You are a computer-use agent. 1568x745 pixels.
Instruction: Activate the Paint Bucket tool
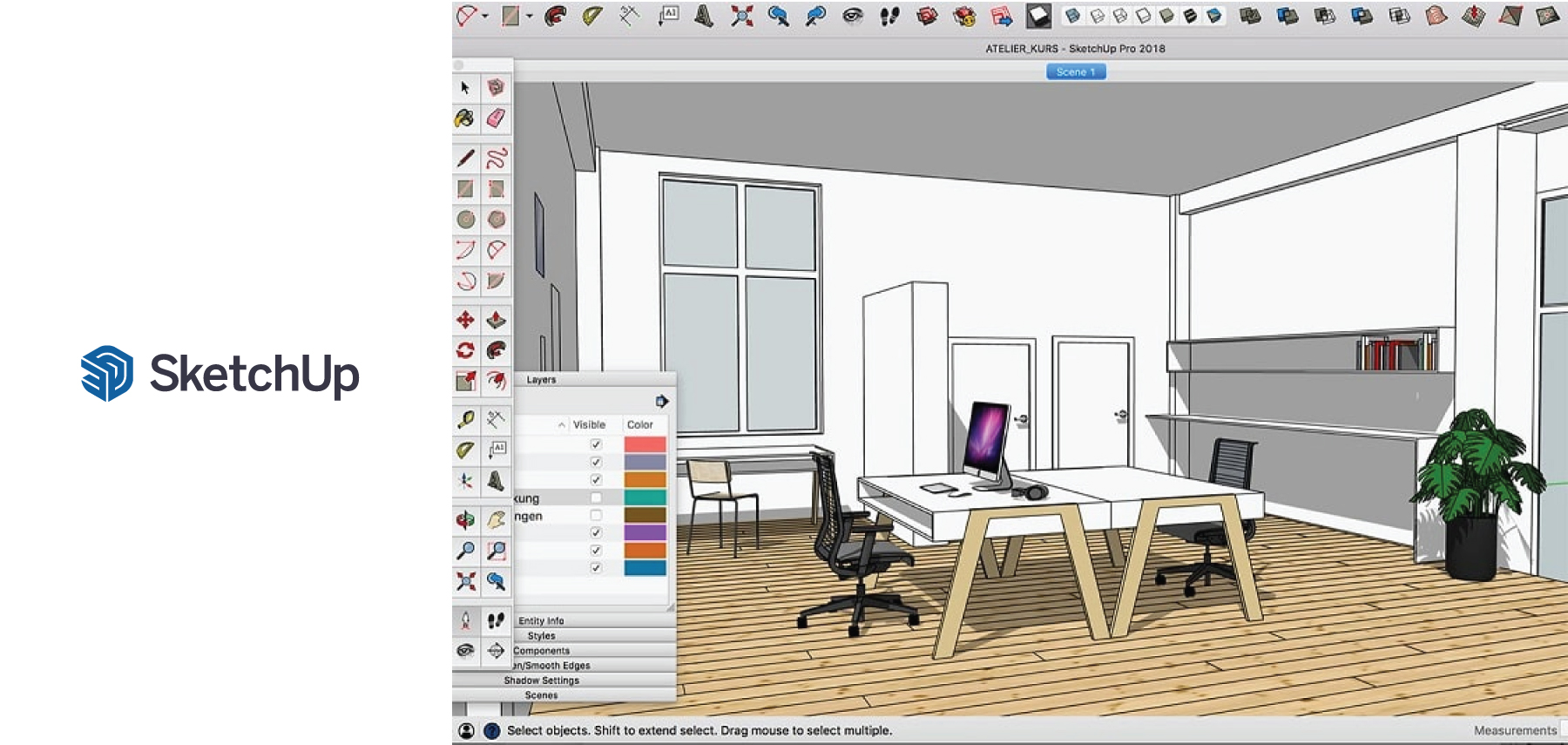coord(465,119)
